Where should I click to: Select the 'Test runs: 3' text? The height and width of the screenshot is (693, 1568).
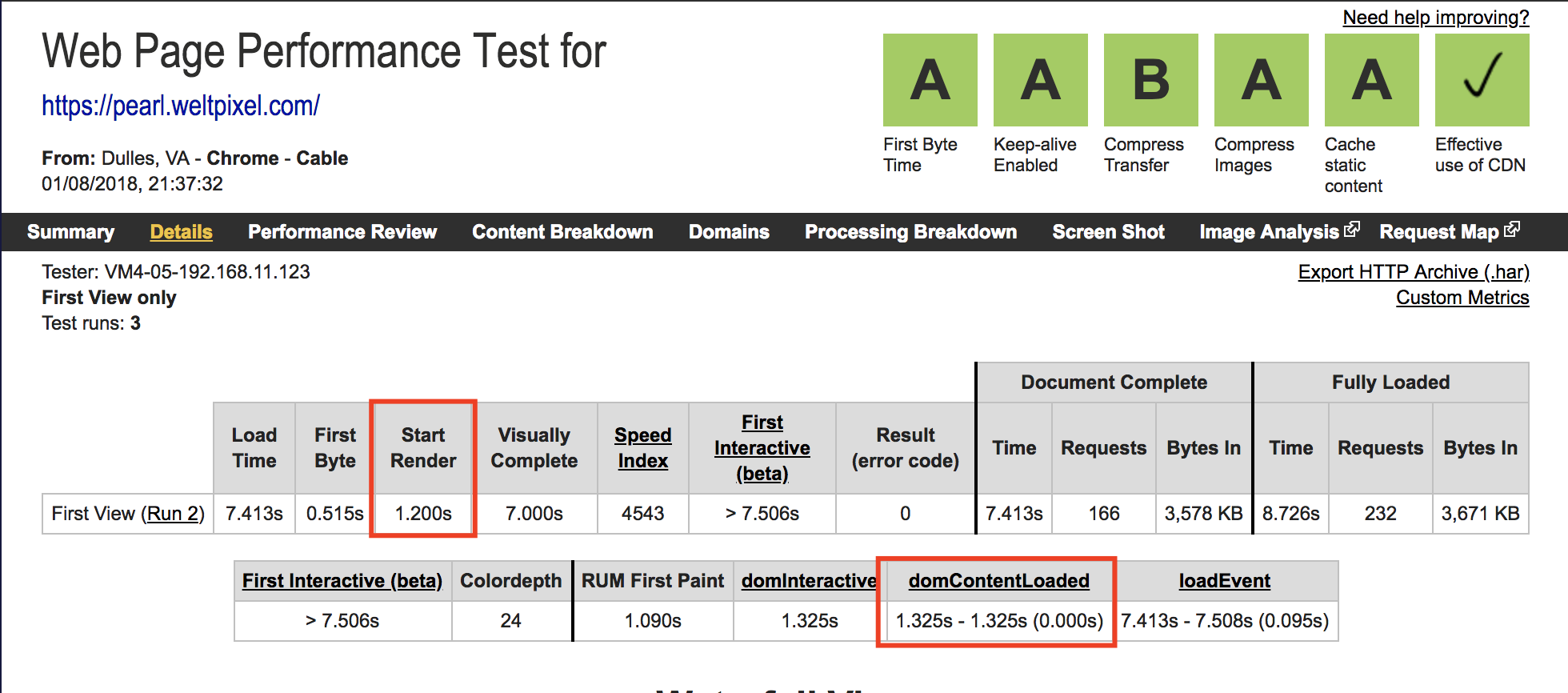click(91, 323)
